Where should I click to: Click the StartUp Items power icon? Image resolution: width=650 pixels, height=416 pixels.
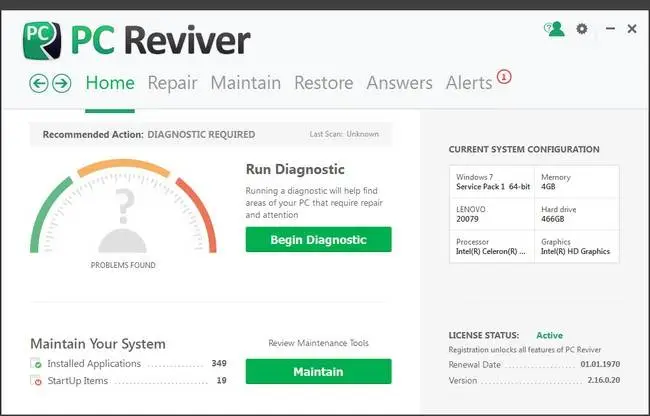click(x=36, y=380)
